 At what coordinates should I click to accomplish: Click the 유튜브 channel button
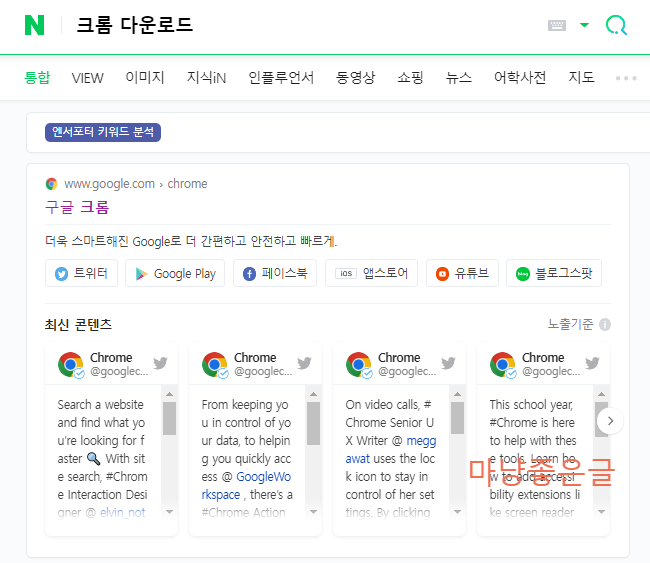462,273
